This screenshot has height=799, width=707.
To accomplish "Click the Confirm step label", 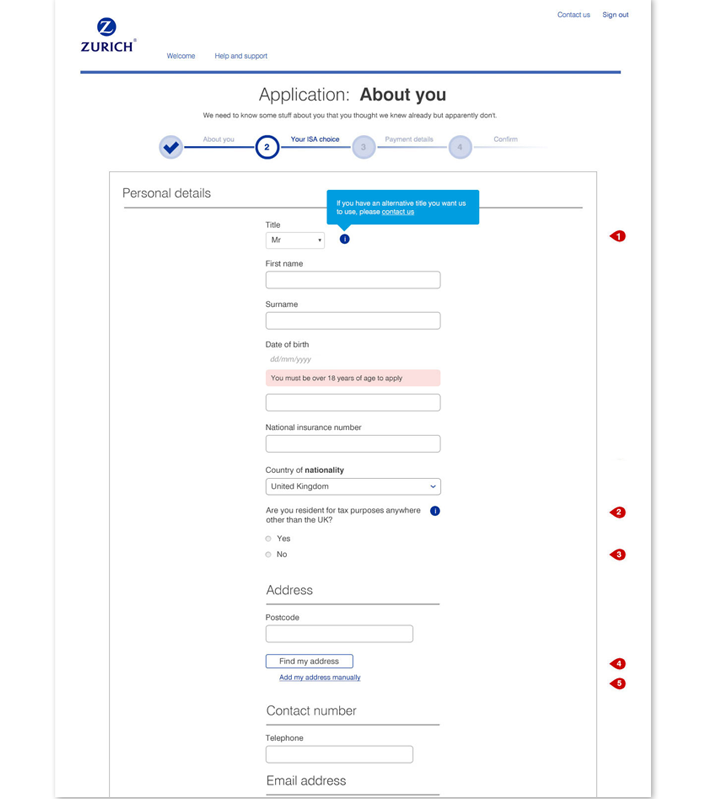I will coord(505,139).
